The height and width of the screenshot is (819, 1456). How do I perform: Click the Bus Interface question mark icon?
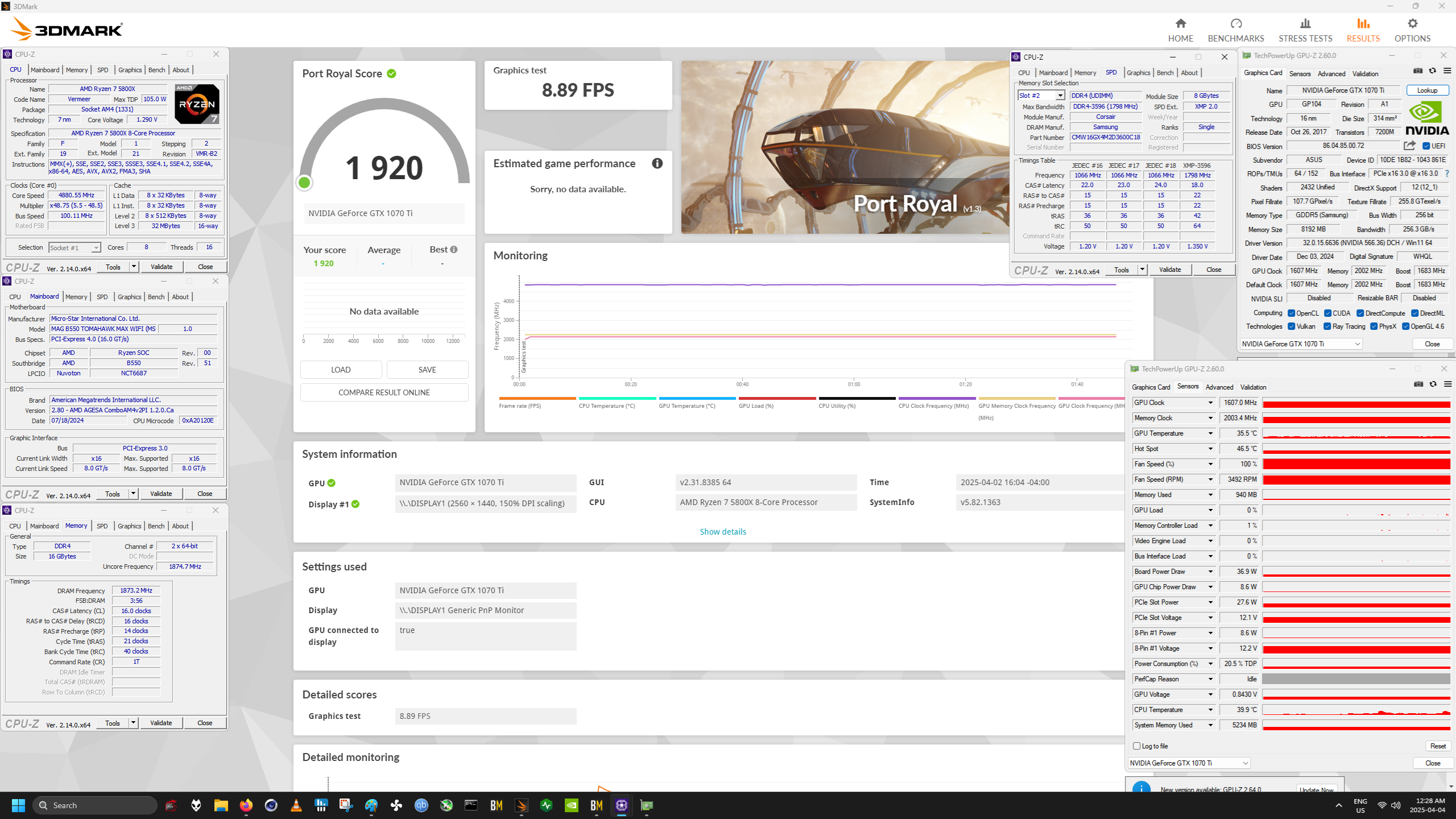coord(1447,173)
